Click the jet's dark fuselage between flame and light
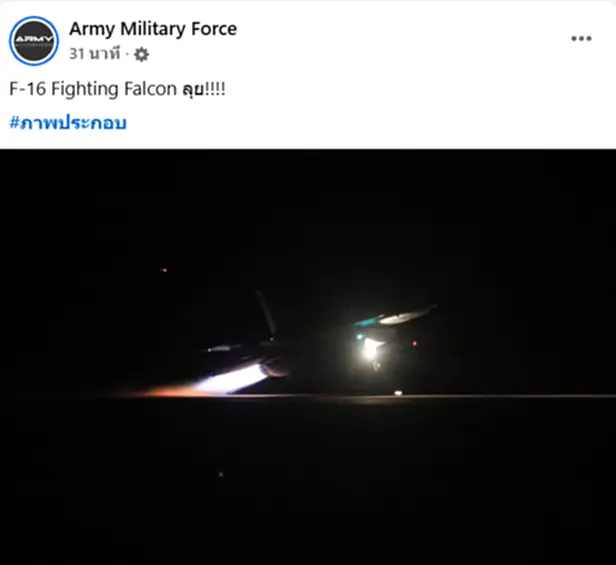Image resolution: width=616 pixels, height=565 pixels. [x=310, y=358]
